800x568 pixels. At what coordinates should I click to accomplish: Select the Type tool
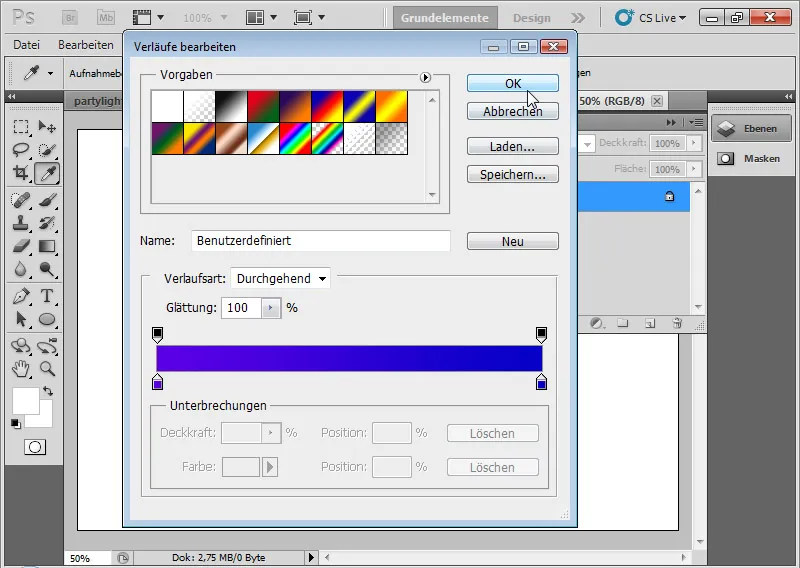click(x=47, y=296)
